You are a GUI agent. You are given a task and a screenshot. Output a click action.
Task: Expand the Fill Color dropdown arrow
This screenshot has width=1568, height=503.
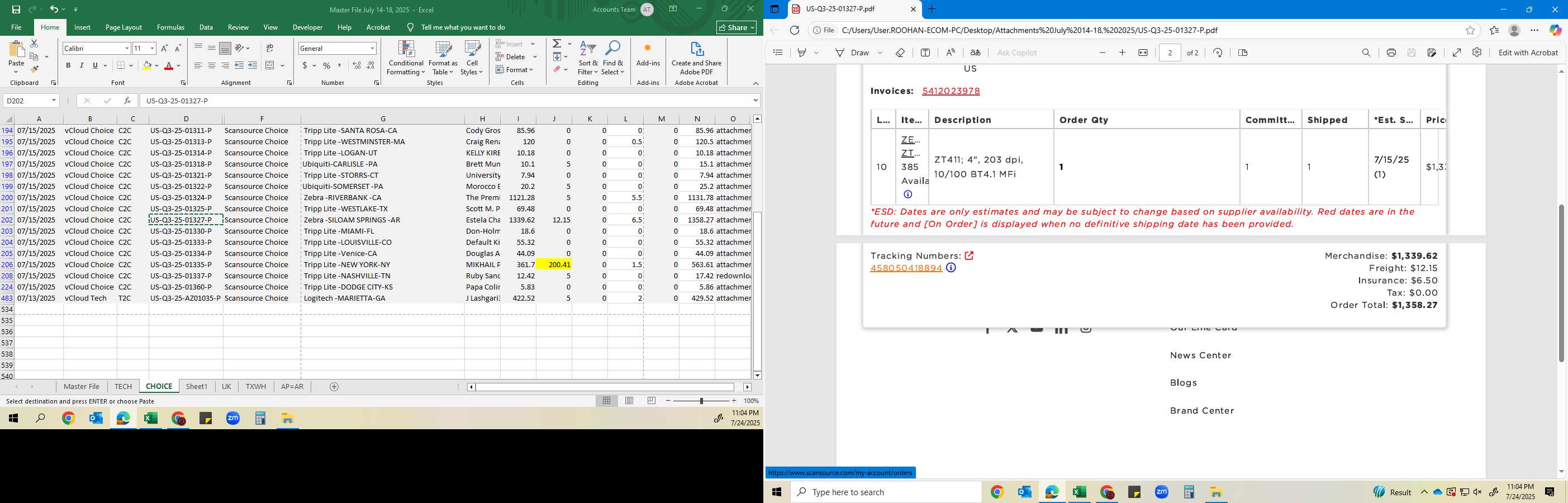pos(156,66)
